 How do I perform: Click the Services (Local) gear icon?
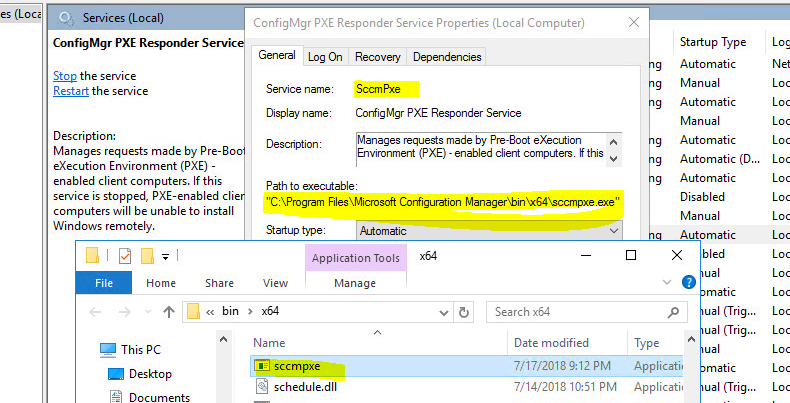(x=66, y=19)
